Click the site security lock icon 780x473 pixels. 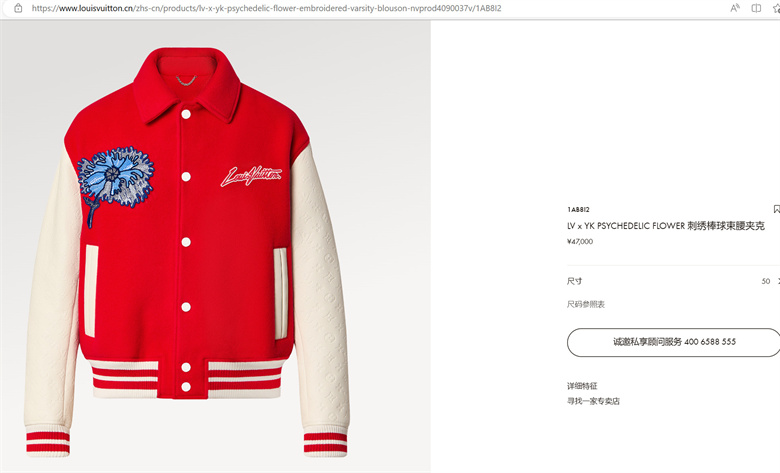pyautogui.click(x=18, y=8)
